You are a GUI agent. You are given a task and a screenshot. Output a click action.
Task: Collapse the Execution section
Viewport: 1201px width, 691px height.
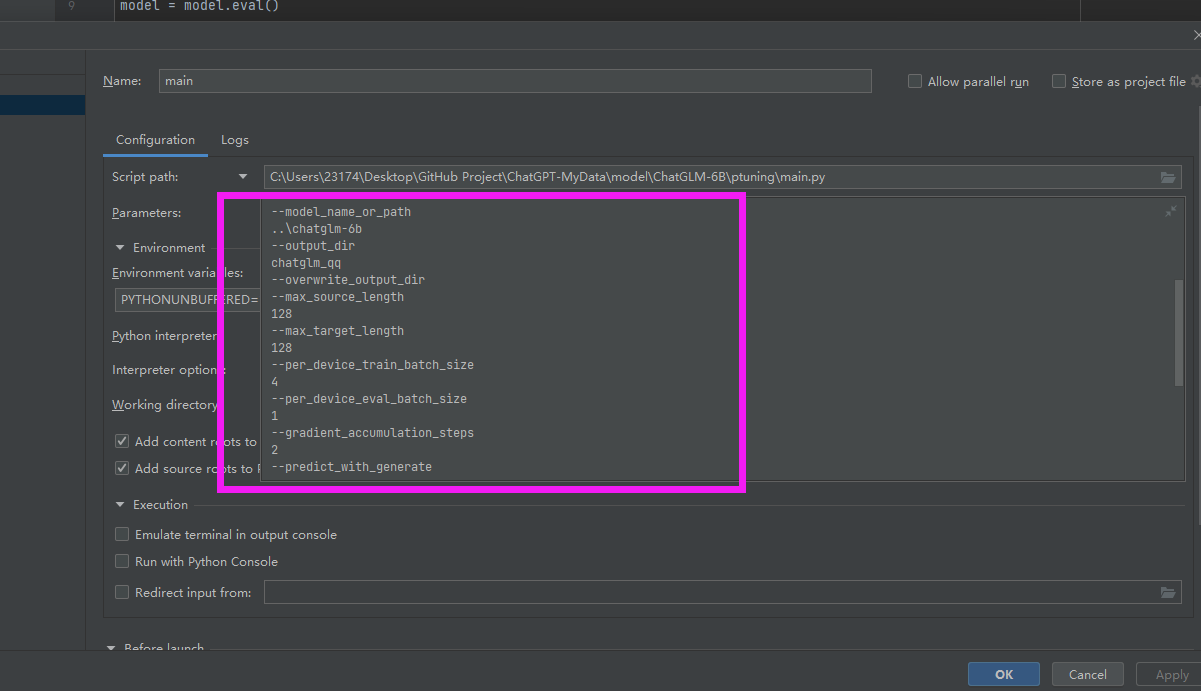pyautogui.click(x=121, y=505)
